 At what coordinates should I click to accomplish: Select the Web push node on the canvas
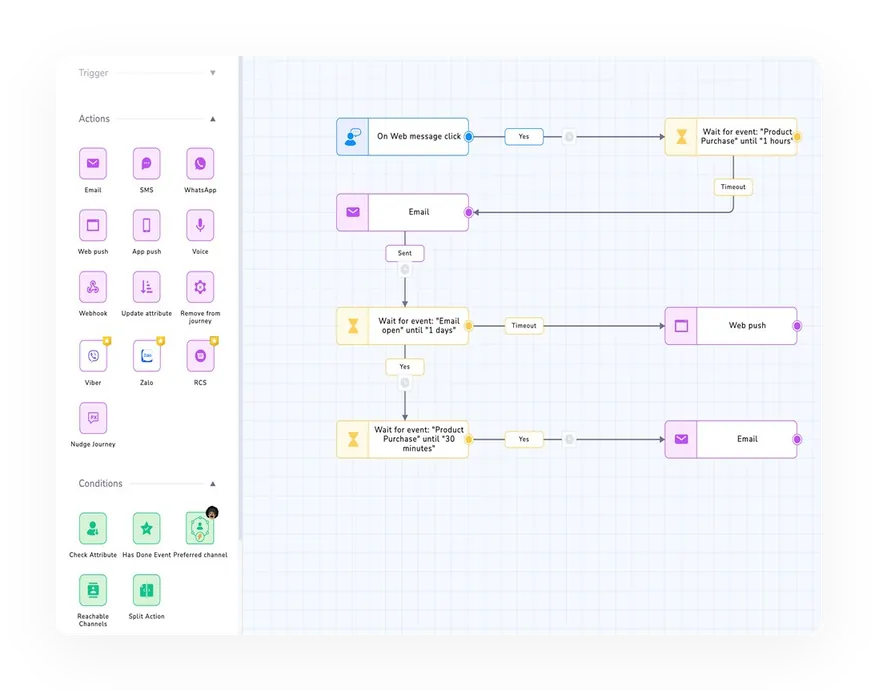pyautogui.click(x=731, y=326)
